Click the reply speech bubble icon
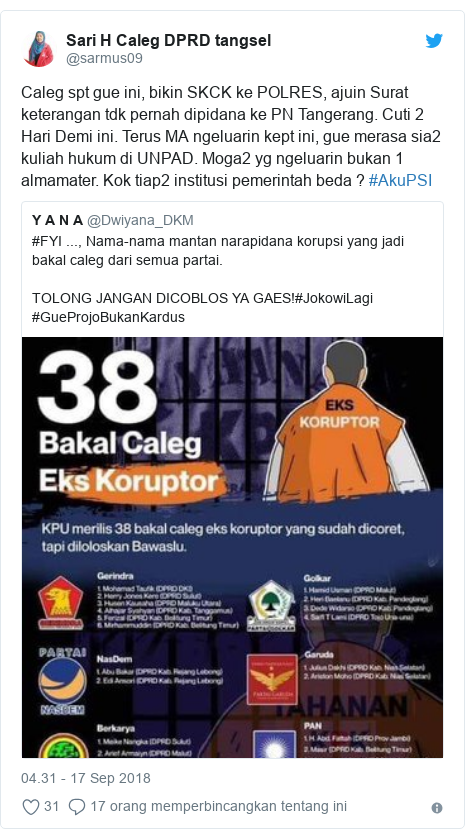This screenshot has height=839, width=465. pyautogui.click(x=77, y=807)
